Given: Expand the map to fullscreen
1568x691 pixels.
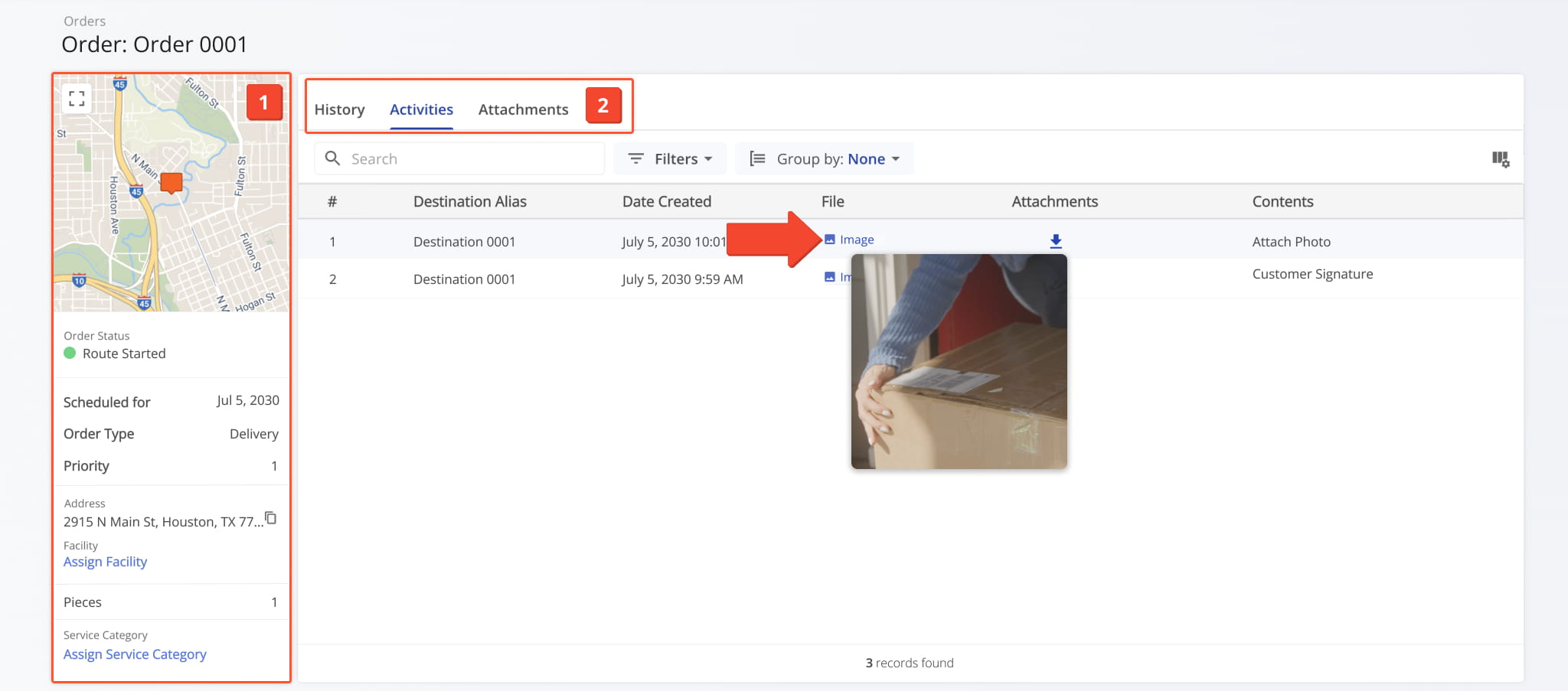Looking at the screenshot, I should 77,99.
